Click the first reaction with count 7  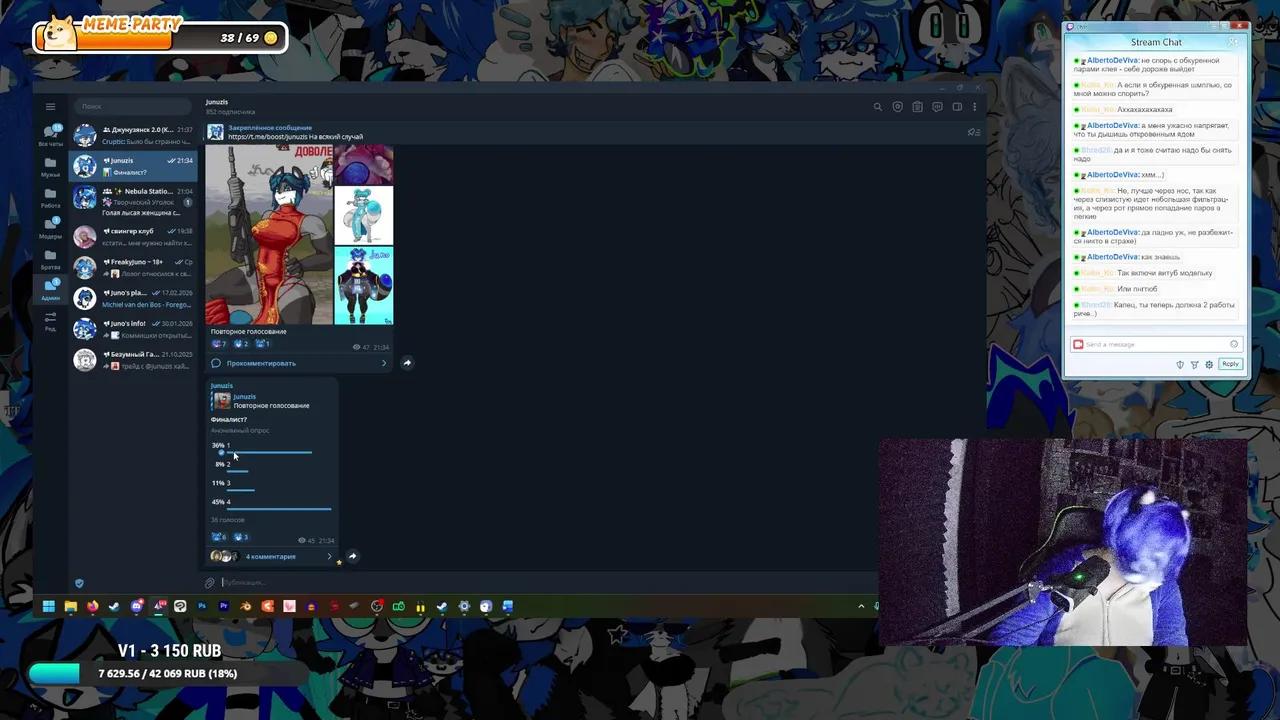point(219,344)
